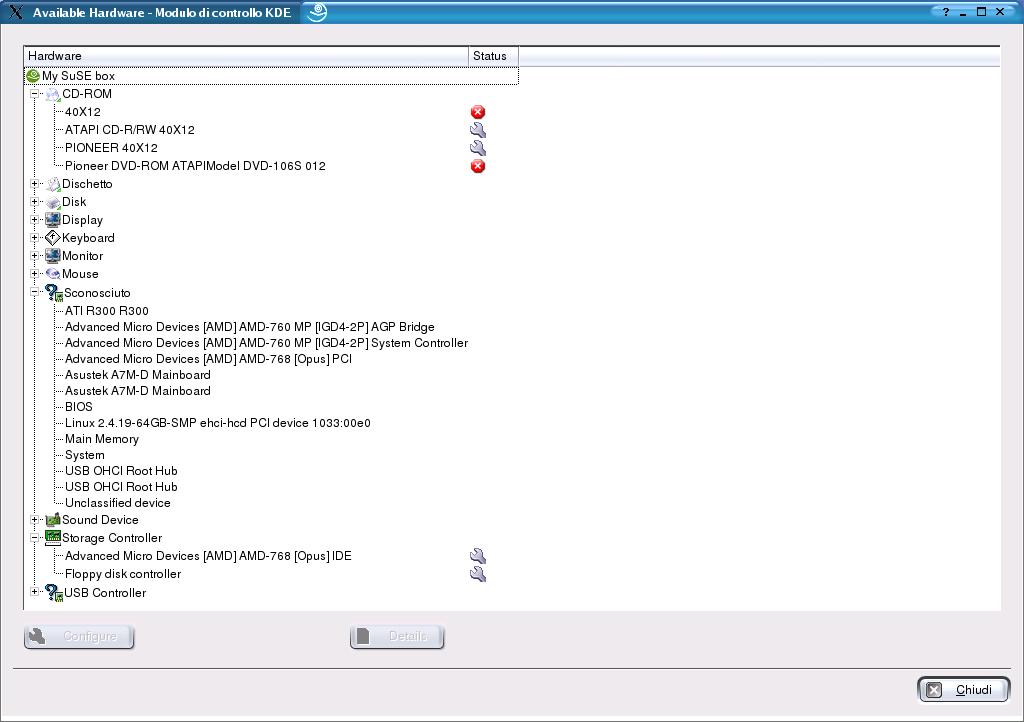Click wrench status icon for PIONEER 40X12
Viewport: 1024px width, 722px height.
(478, 148)
